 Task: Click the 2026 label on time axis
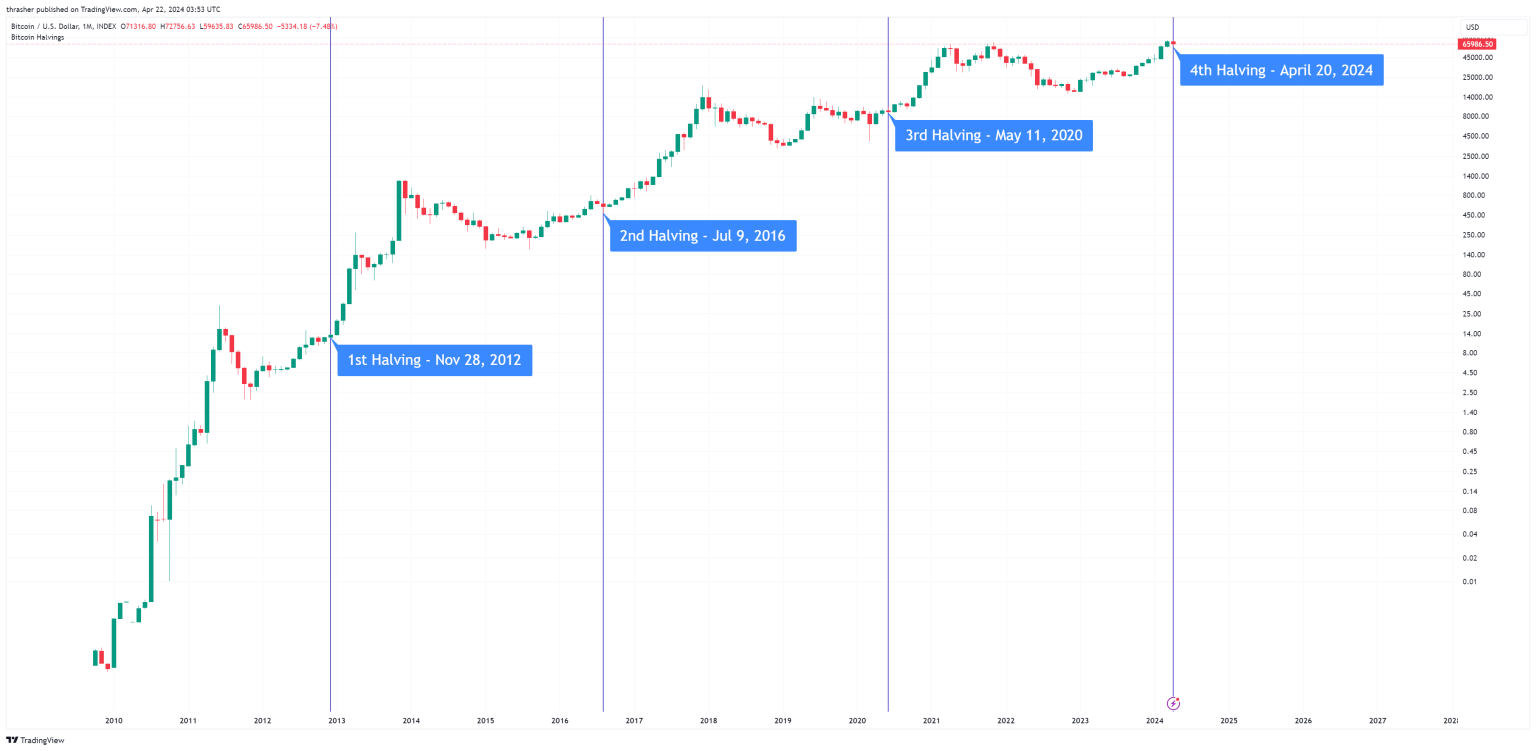point(1303,720)
